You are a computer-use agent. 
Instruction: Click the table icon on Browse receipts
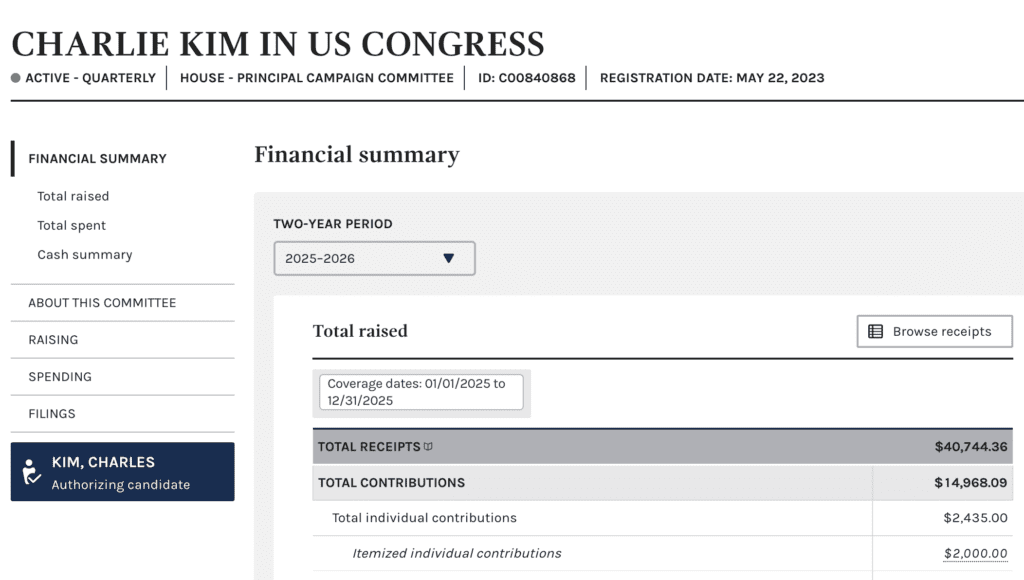click(875, 332)
